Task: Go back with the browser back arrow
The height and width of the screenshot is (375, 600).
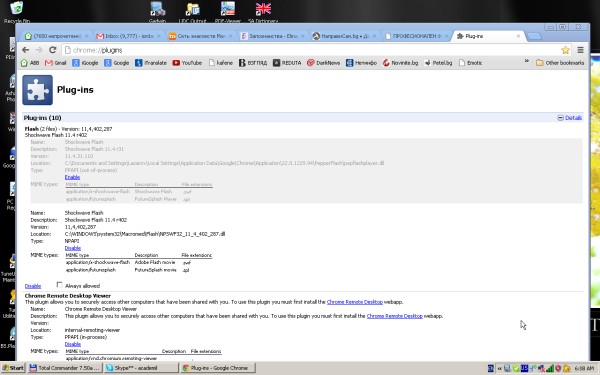Action: point(26,50)
